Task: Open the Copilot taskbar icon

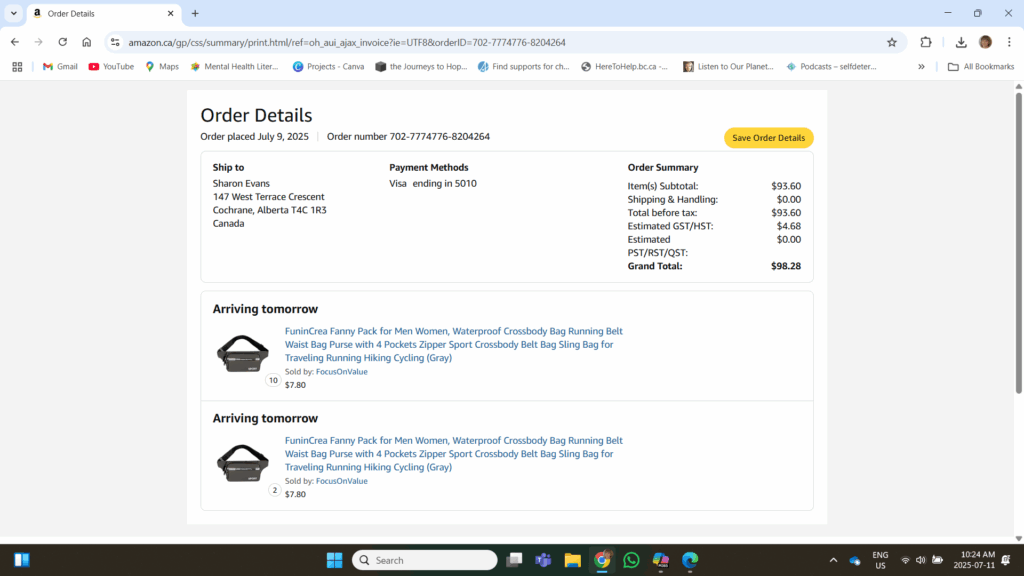Action: coord(660,560)
